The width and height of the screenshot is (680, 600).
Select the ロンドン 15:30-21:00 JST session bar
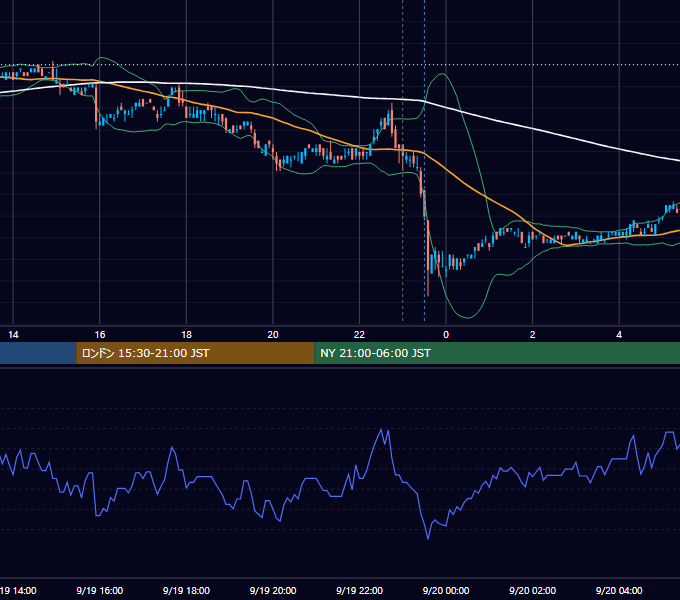coord(195,353)
